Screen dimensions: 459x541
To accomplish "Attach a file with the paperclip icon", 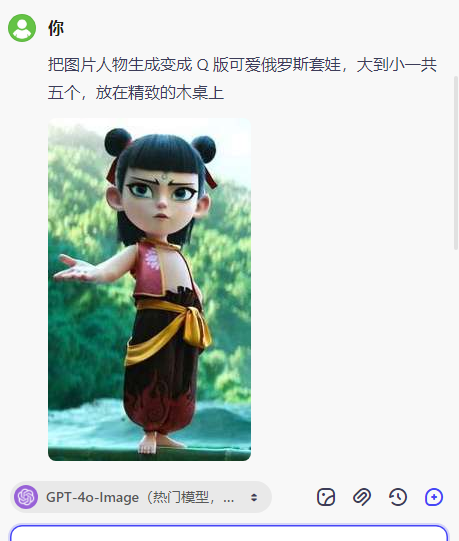I will (362, 497).
